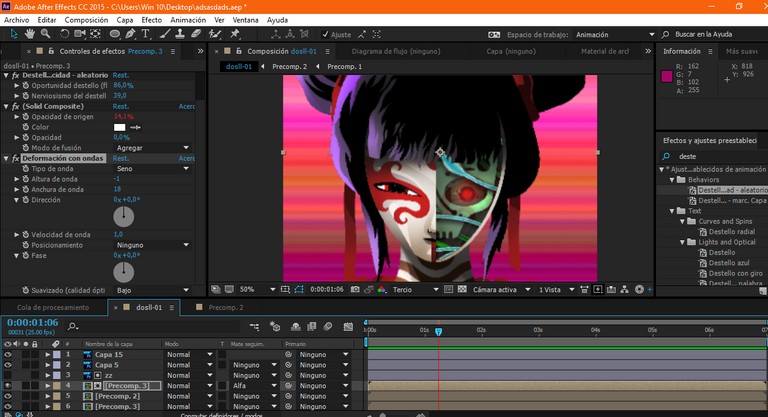
Task: Click Acerca link for Deformación con ondas
Action: pyautogui.click(x=187, y=158)
